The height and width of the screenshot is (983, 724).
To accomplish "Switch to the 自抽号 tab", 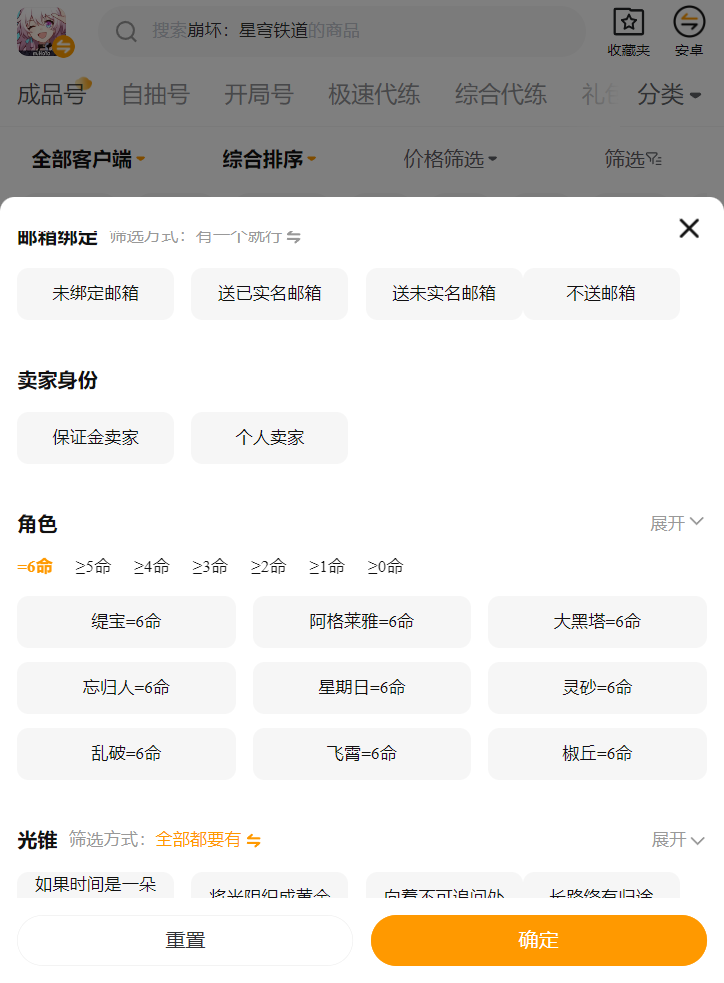I will pos(155,95).
